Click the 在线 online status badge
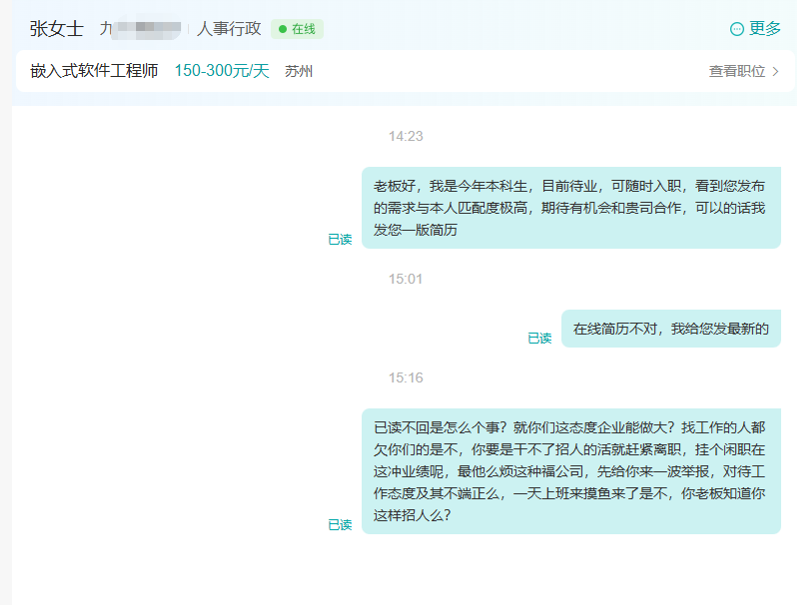The image size is (797, 605). 297,29
